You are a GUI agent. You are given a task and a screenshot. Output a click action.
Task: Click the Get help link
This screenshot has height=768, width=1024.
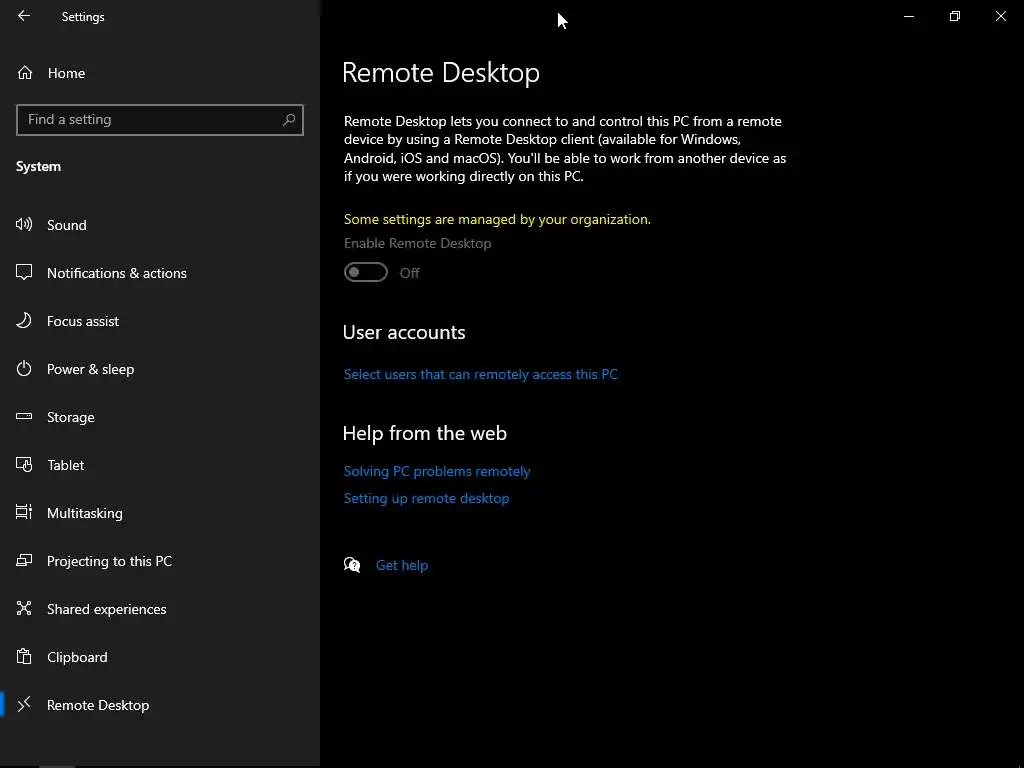(x=402, y=565)
